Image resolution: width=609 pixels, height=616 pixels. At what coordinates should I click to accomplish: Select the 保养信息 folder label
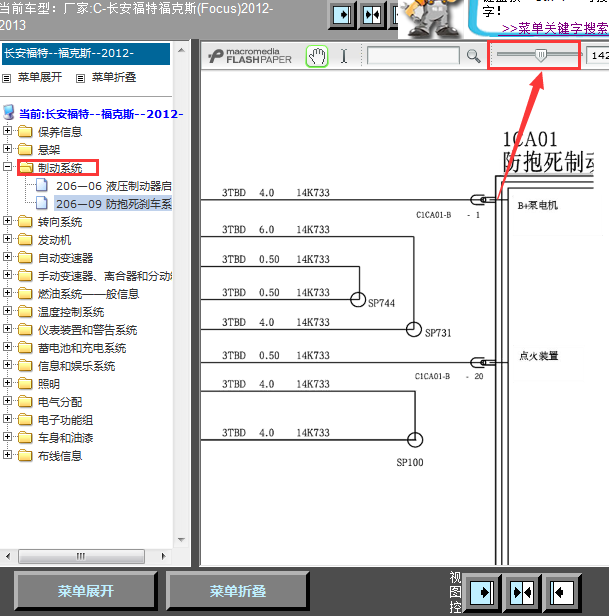pos(60,132)
